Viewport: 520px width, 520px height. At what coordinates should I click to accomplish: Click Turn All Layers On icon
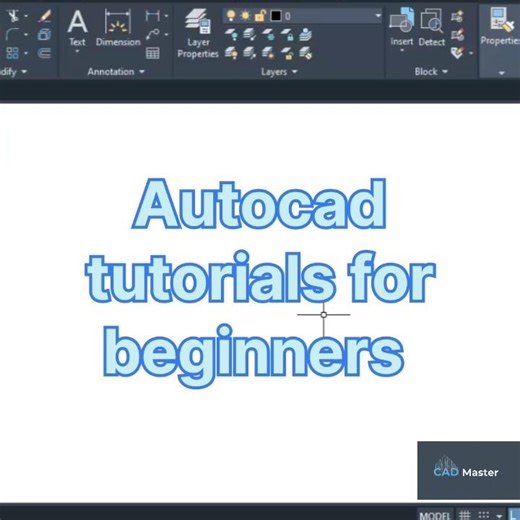point(231,53)
